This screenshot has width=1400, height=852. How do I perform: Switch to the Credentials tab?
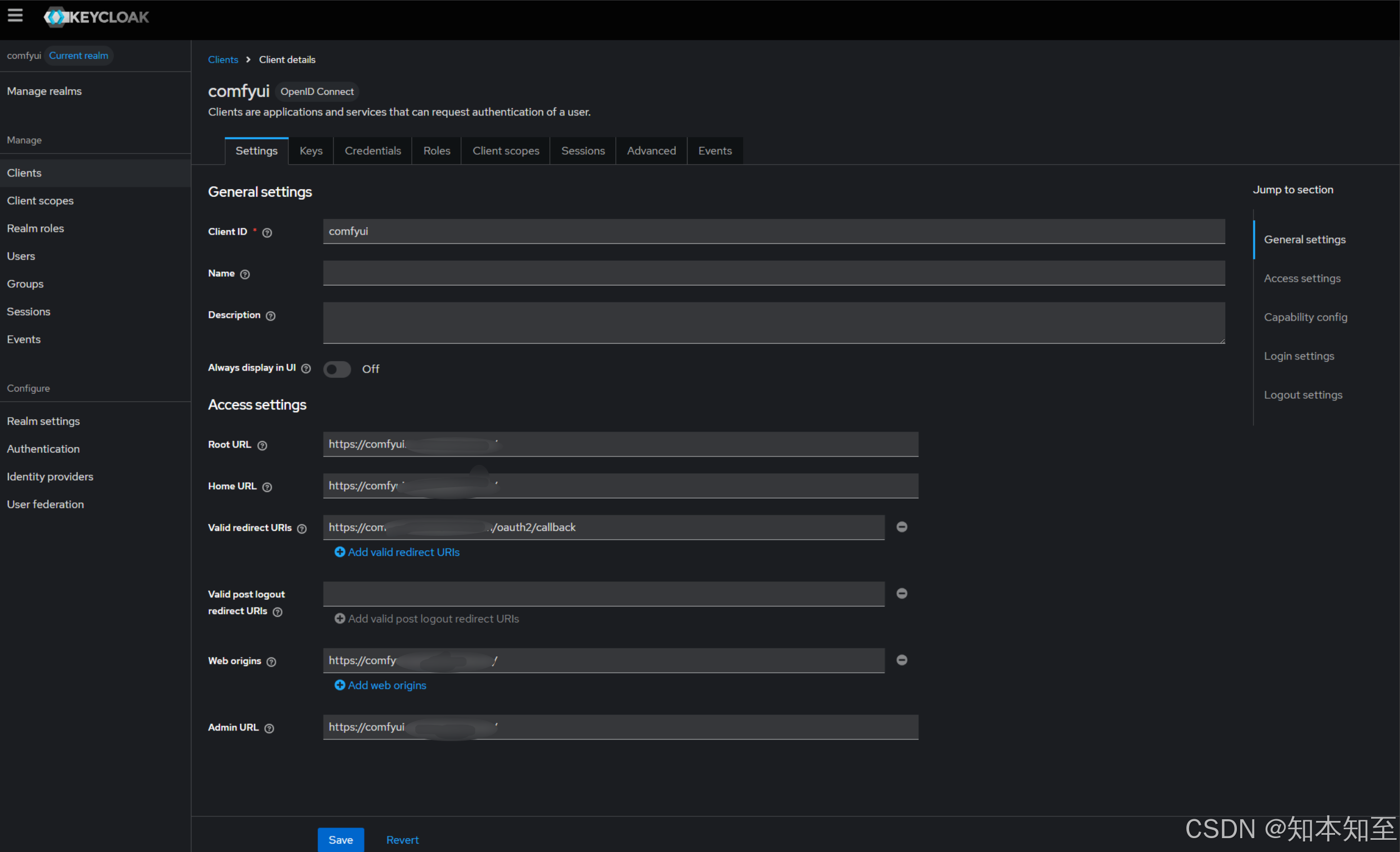(x=373, y=151)
